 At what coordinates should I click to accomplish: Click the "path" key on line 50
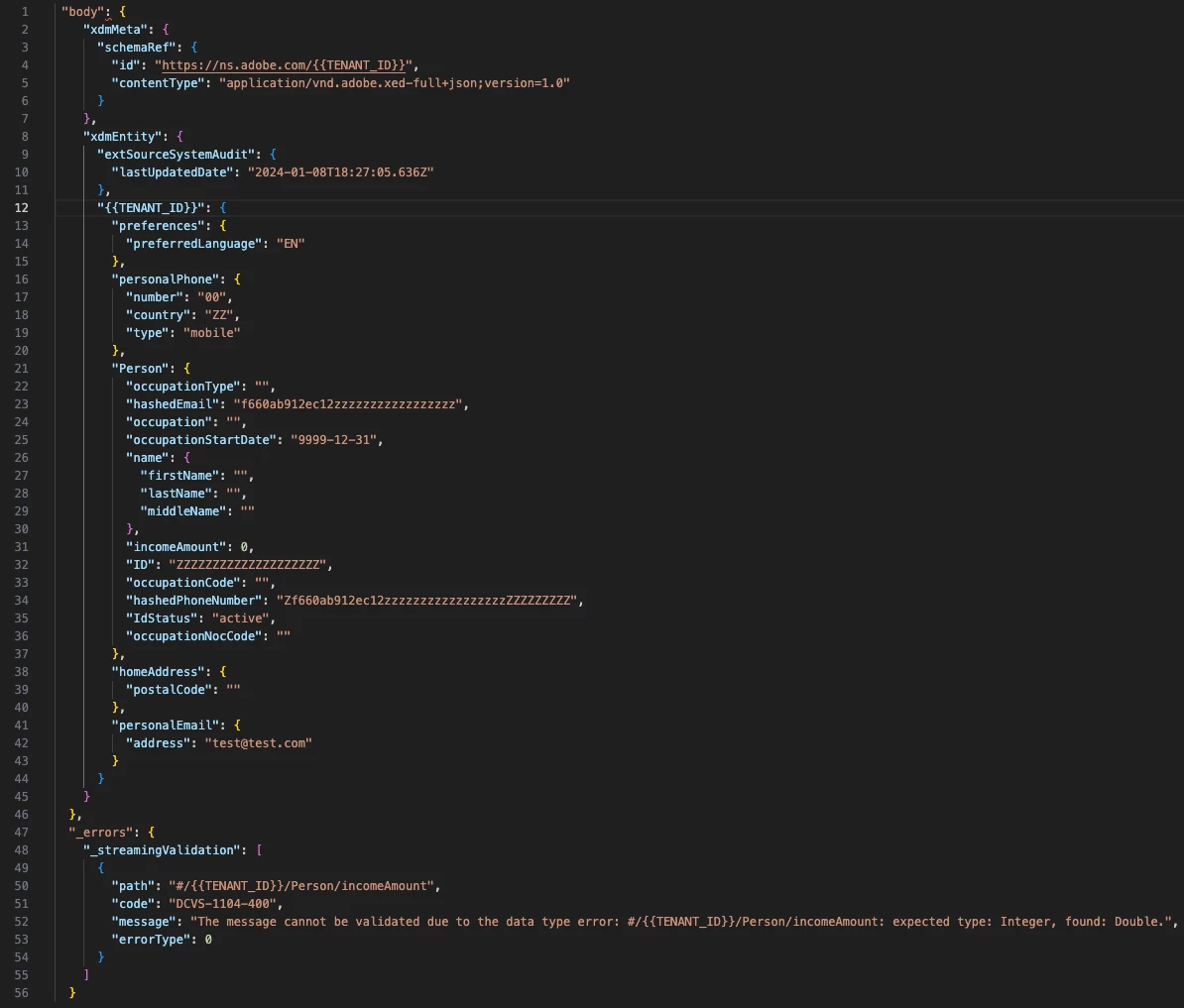point(133,886)
